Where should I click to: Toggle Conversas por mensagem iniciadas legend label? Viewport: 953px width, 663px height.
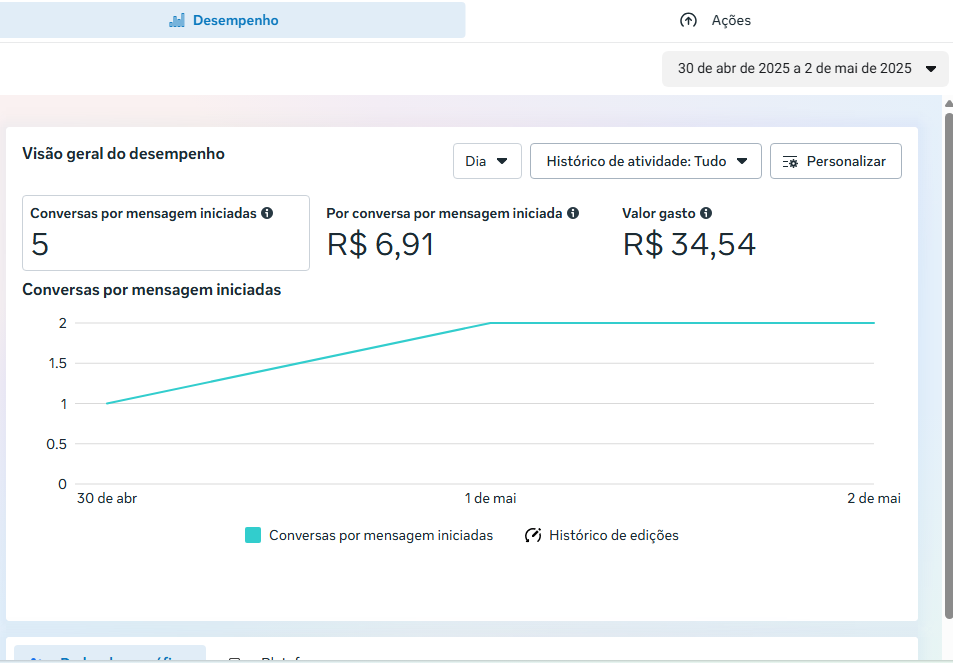[381, 535]
